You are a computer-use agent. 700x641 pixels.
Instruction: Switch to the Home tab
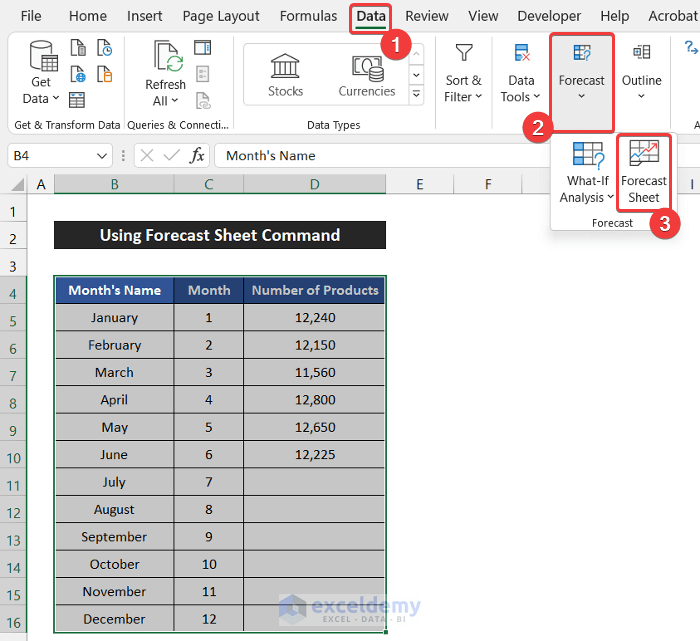(88, 16)
